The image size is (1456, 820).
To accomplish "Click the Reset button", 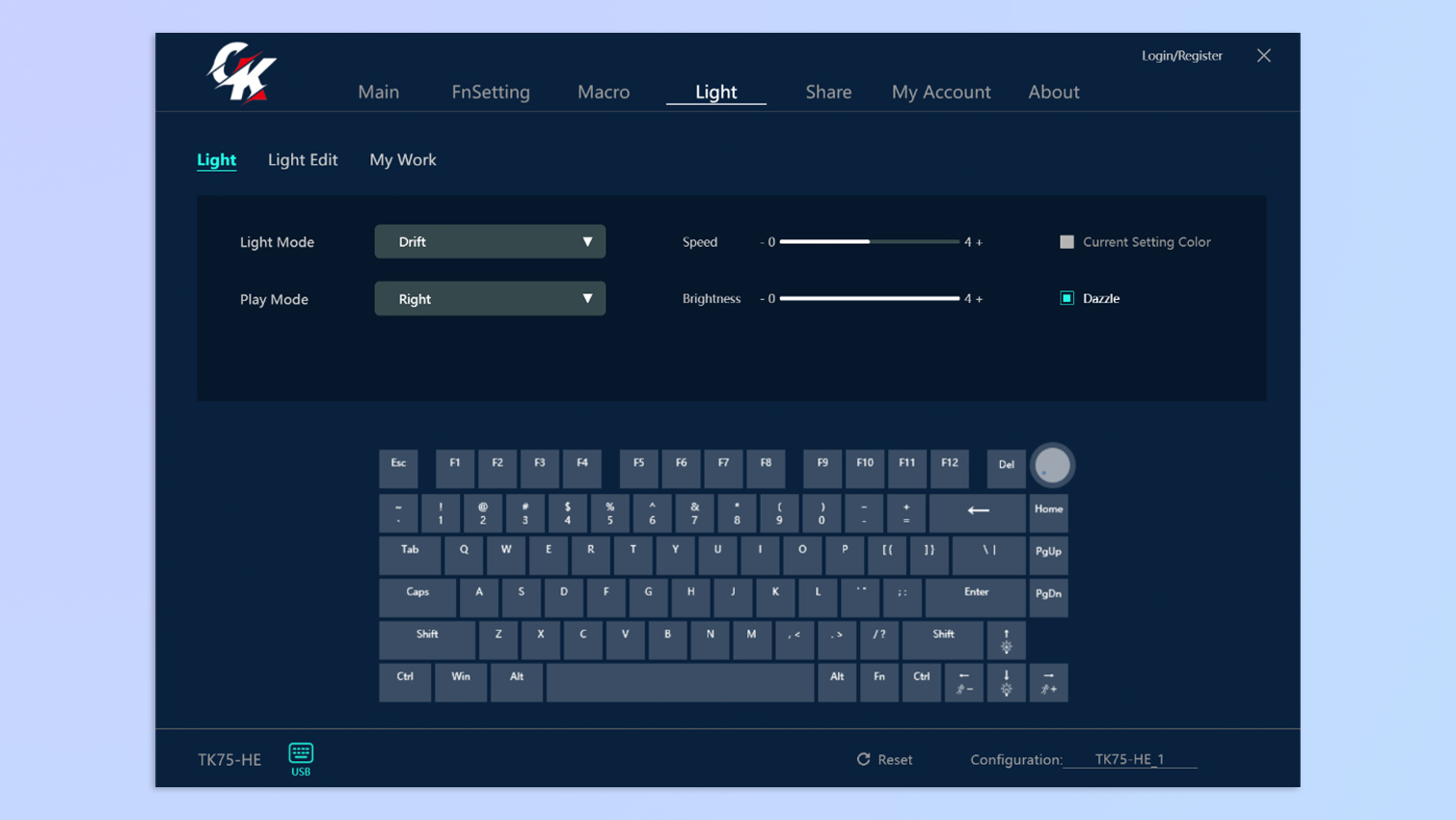I will click(x=884, y=759).
